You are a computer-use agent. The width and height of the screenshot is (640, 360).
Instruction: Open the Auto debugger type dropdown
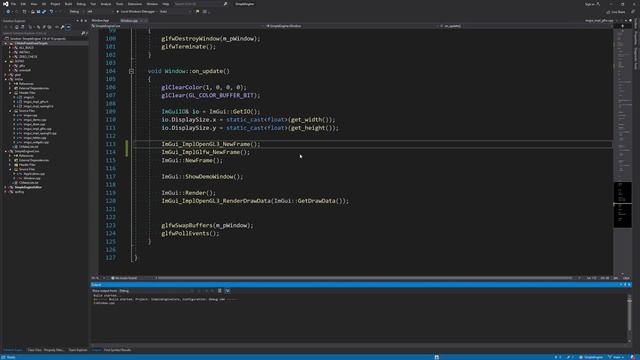175,12
